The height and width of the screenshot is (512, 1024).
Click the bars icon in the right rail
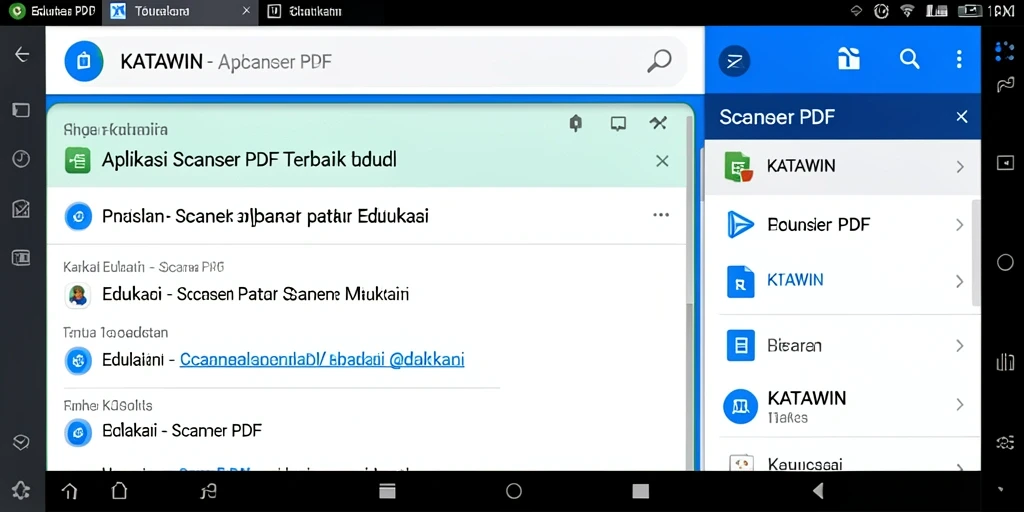coord(1005,362)
